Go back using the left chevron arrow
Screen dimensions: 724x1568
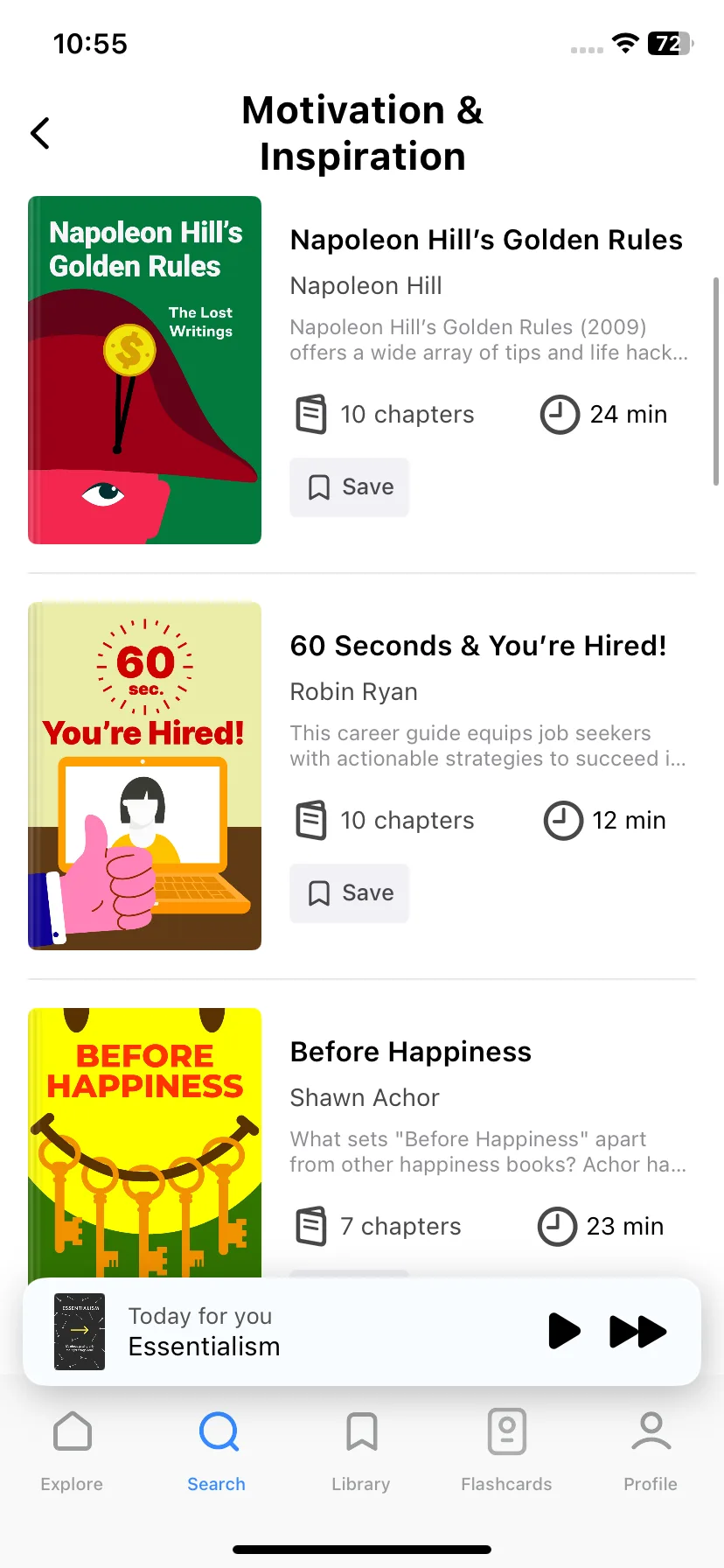click(40, 133)
